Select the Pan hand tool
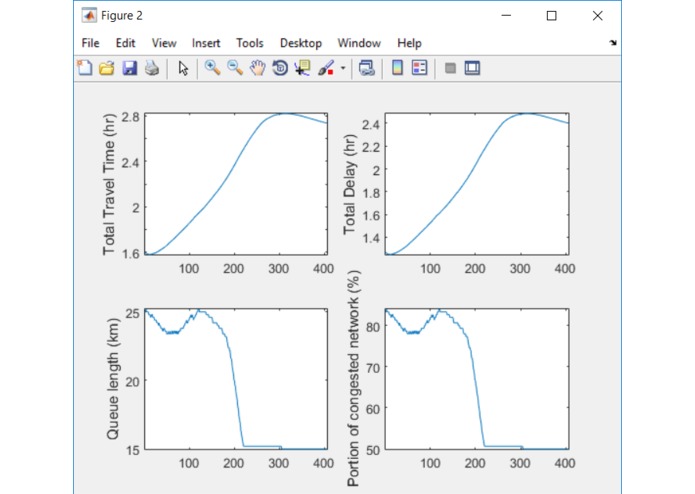The image size is (695, 494). point(258,68)
